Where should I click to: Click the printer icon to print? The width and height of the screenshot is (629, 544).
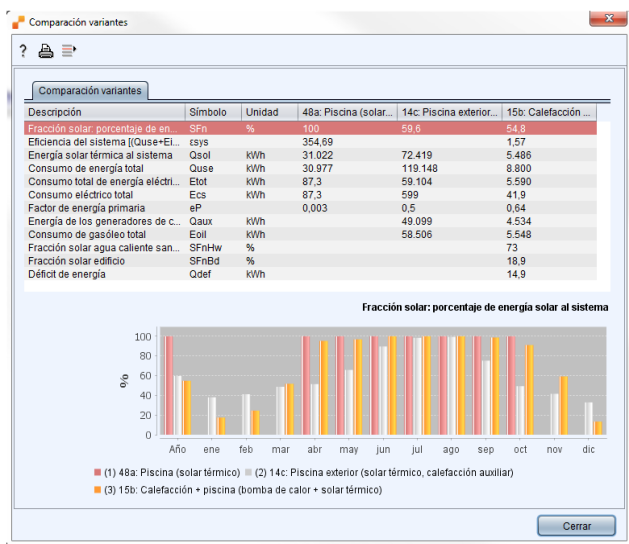[x=45, y=50]
